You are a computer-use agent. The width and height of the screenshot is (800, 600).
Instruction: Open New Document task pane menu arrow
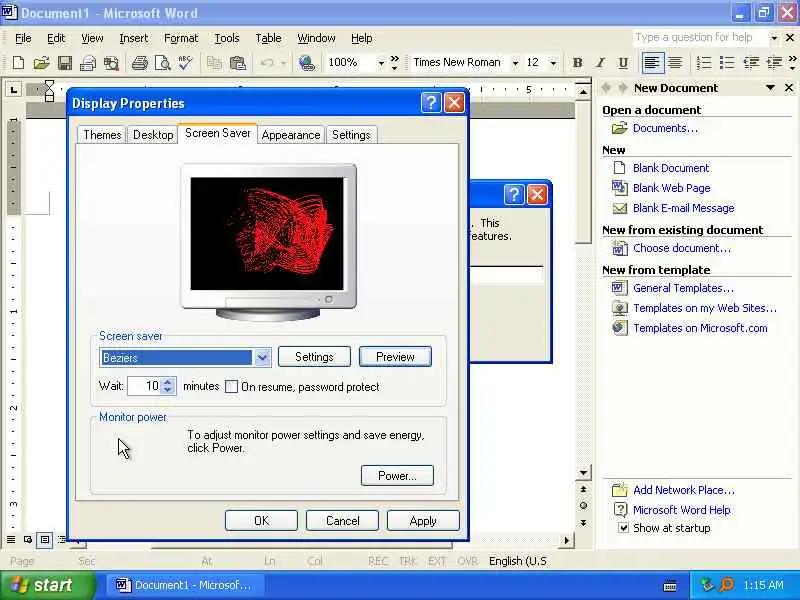[770, 88]
